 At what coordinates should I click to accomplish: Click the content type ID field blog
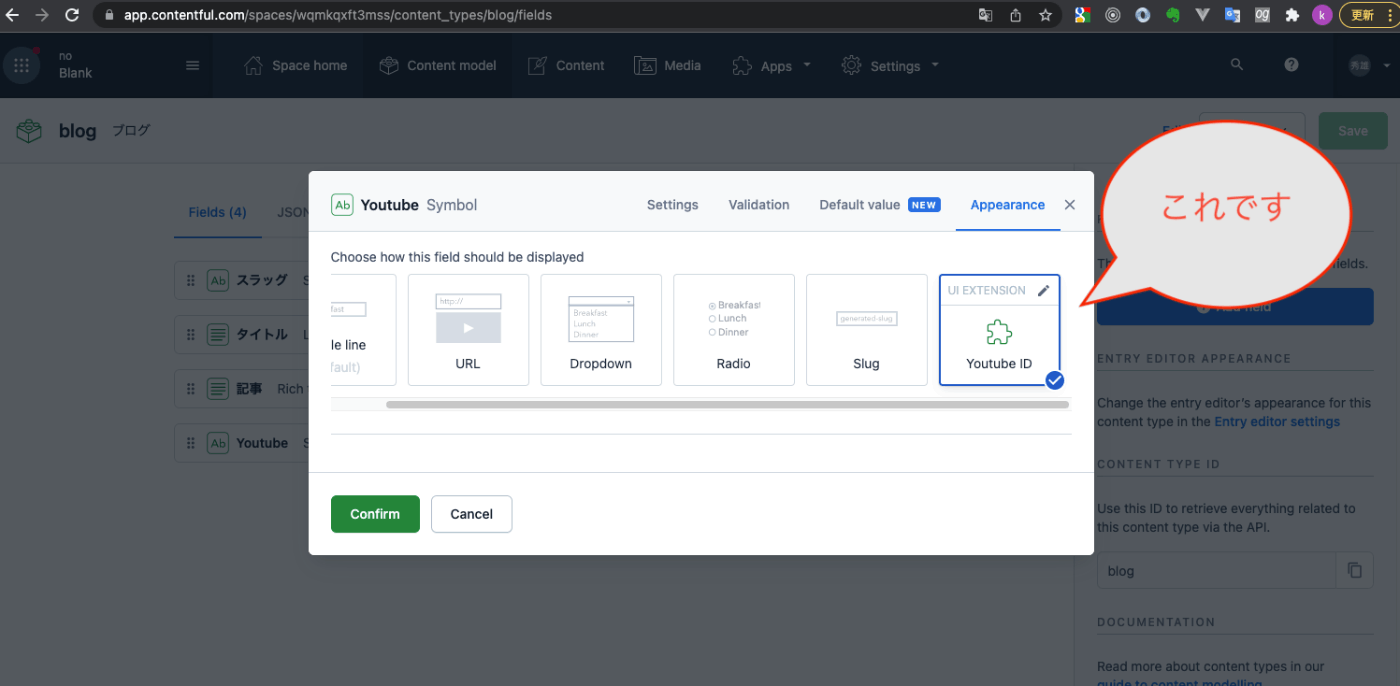(1217, 571)
